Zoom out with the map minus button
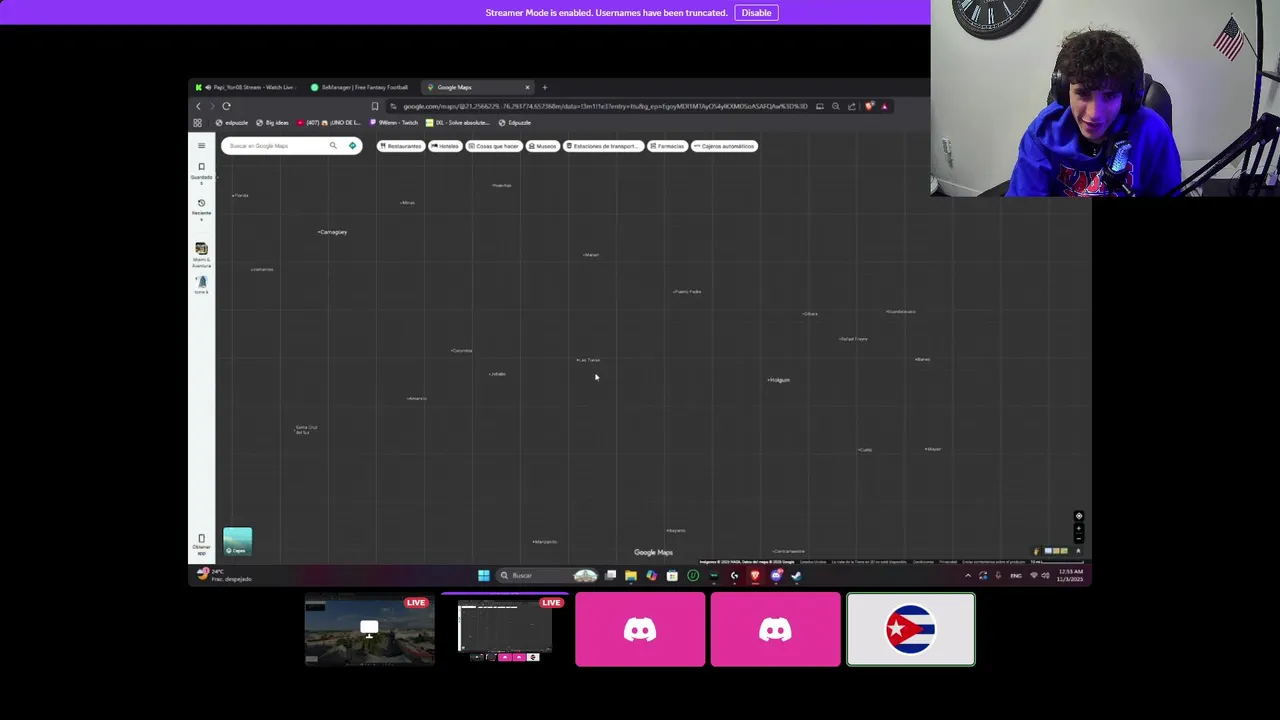This screenshot has height=720, width=1280. click(1079, 540)
